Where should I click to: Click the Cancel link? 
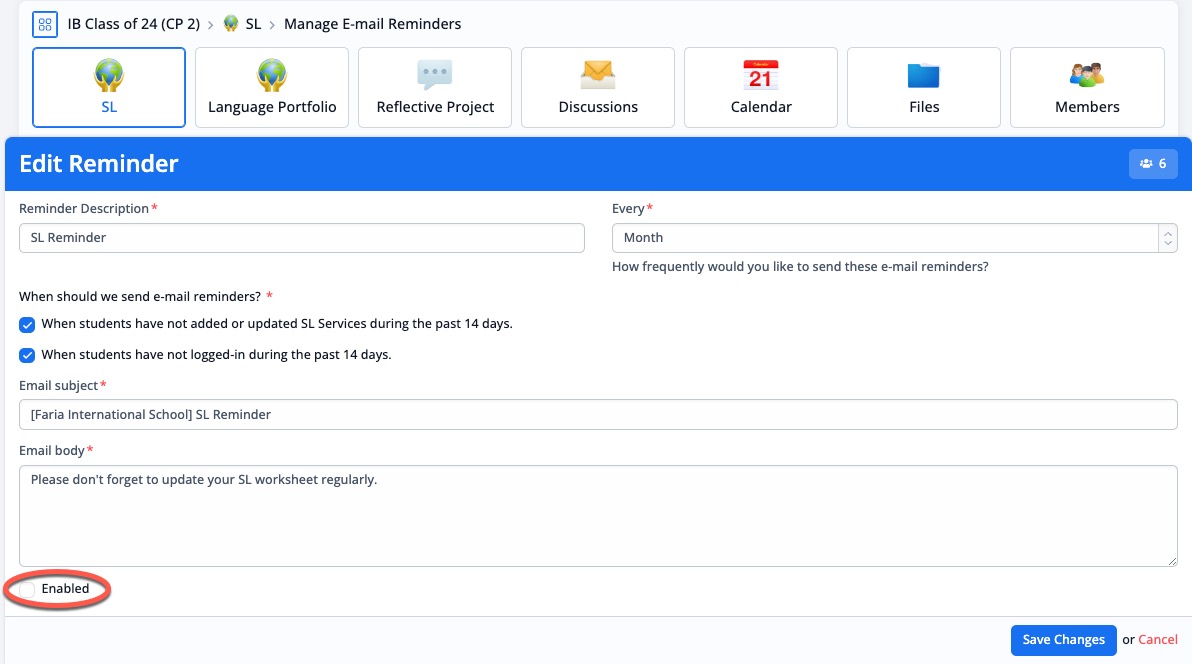[x=1158, y=640]
